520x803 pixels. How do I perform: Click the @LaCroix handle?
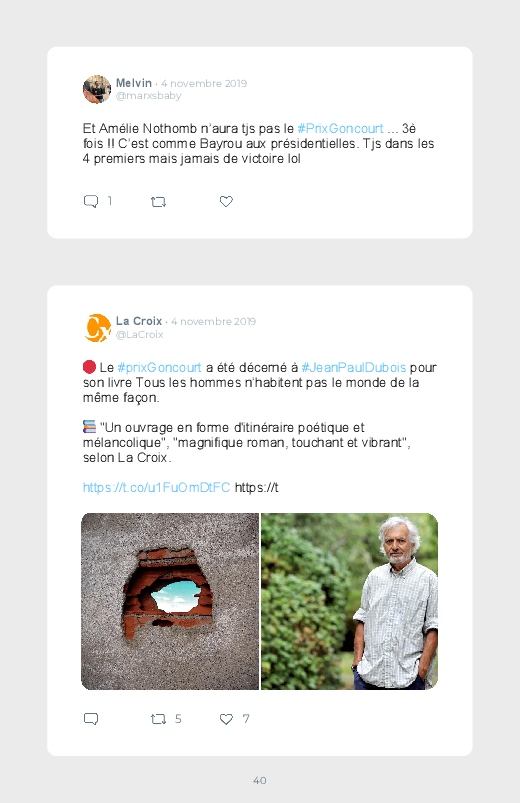[x=139, y=334]
